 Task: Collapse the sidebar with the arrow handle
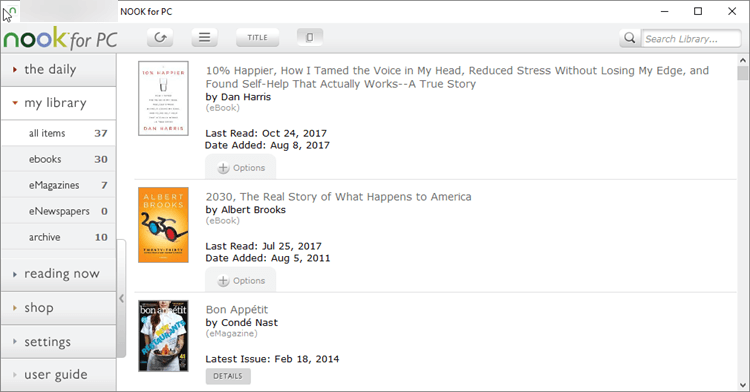[121, 298]
